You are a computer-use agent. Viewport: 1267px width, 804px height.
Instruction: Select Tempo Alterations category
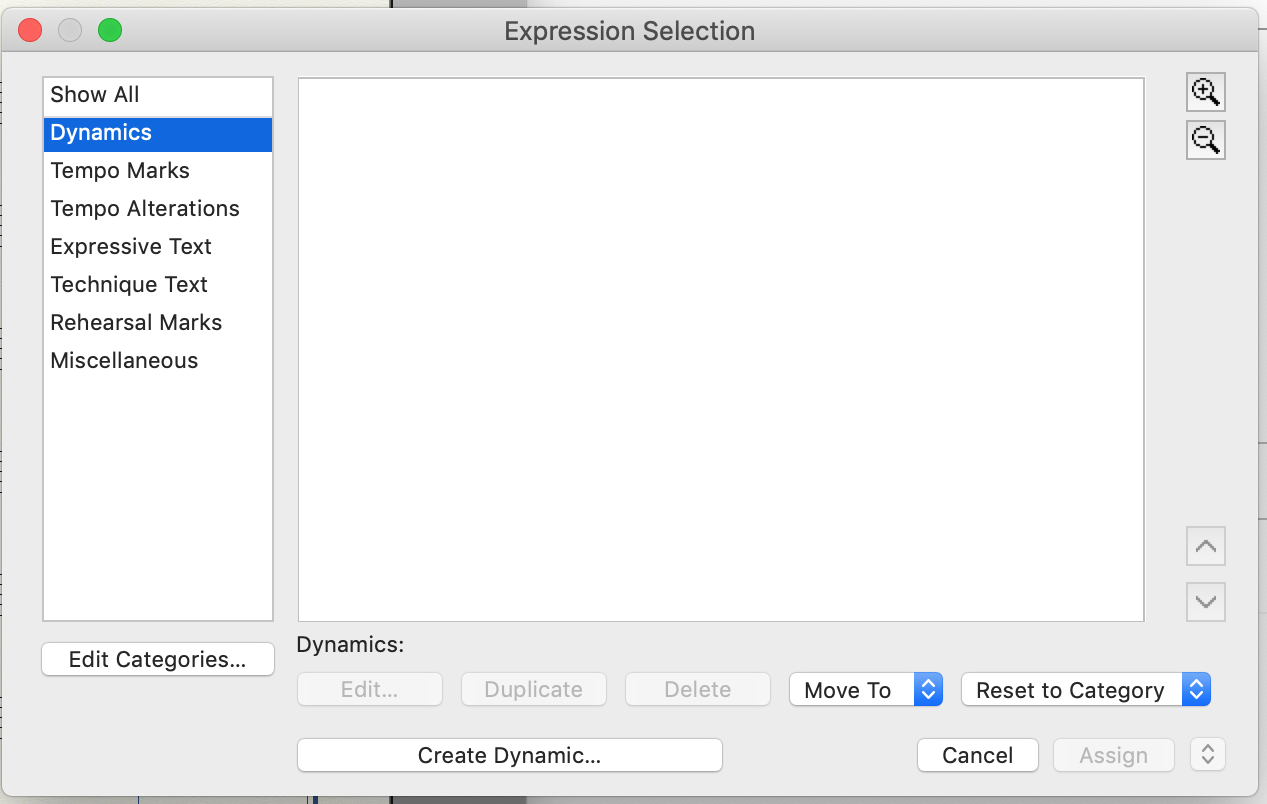(x=145, y=209)
